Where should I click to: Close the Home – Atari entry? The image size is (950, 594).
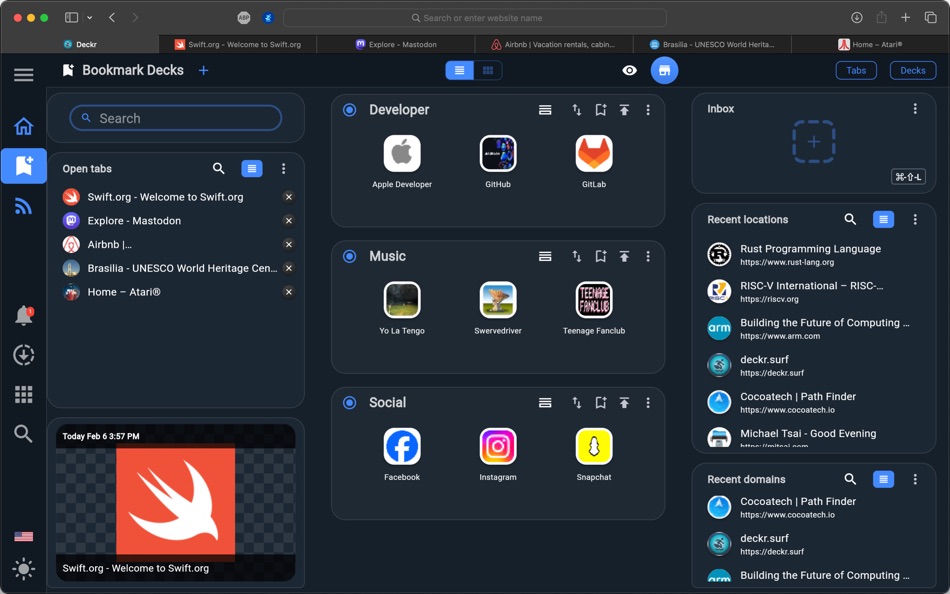click(x=289, y=292)
